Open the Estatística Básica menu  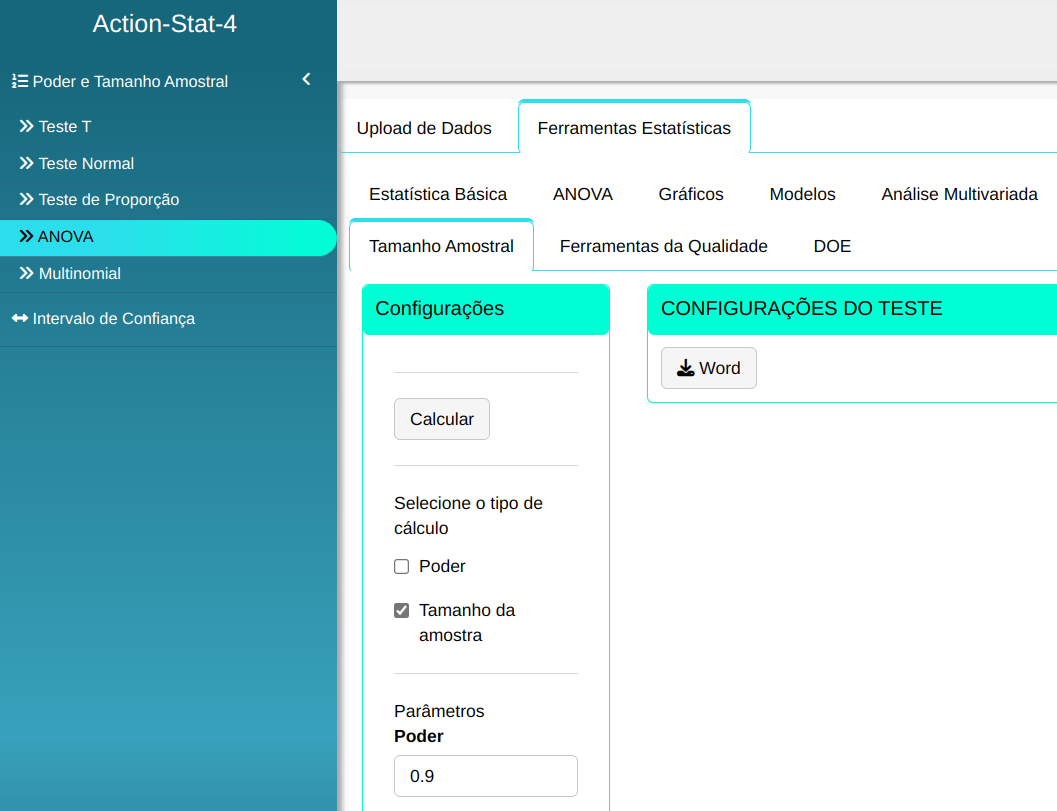(x=438, y=194)
